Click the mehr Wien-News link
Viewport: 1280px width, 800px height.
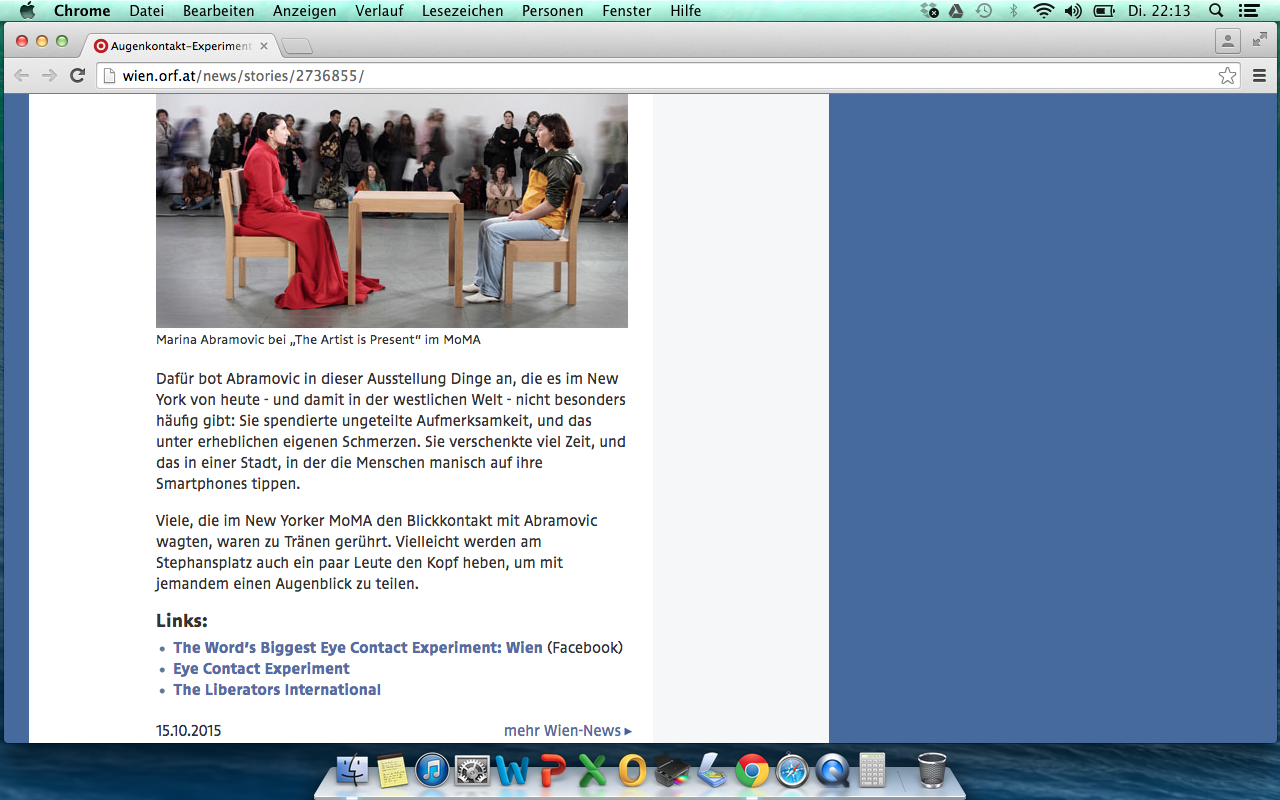tap(567, 731)
